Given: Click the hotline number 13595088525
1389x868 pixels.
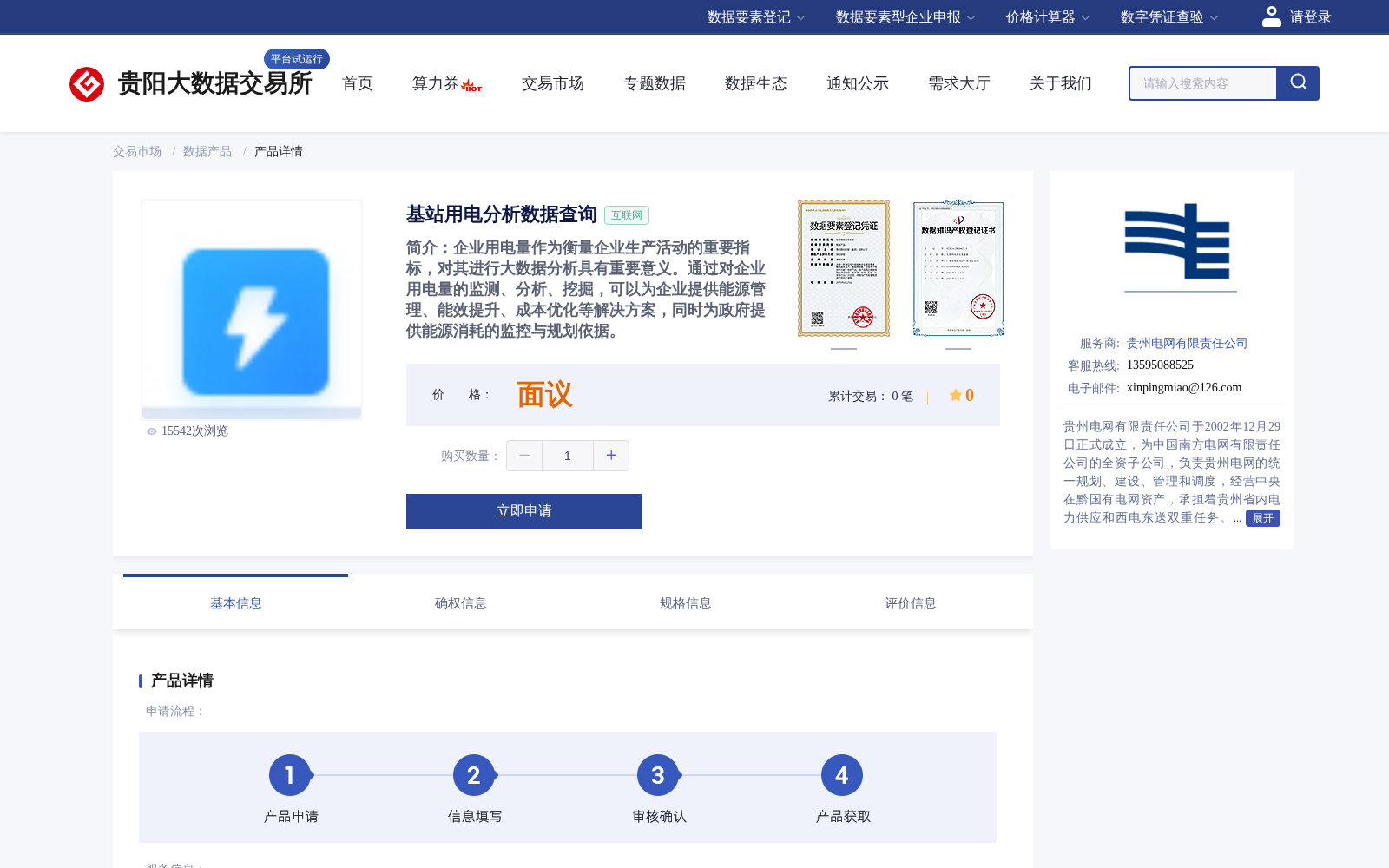Looking at the screenshot, I should click(x=1160, y=365).
